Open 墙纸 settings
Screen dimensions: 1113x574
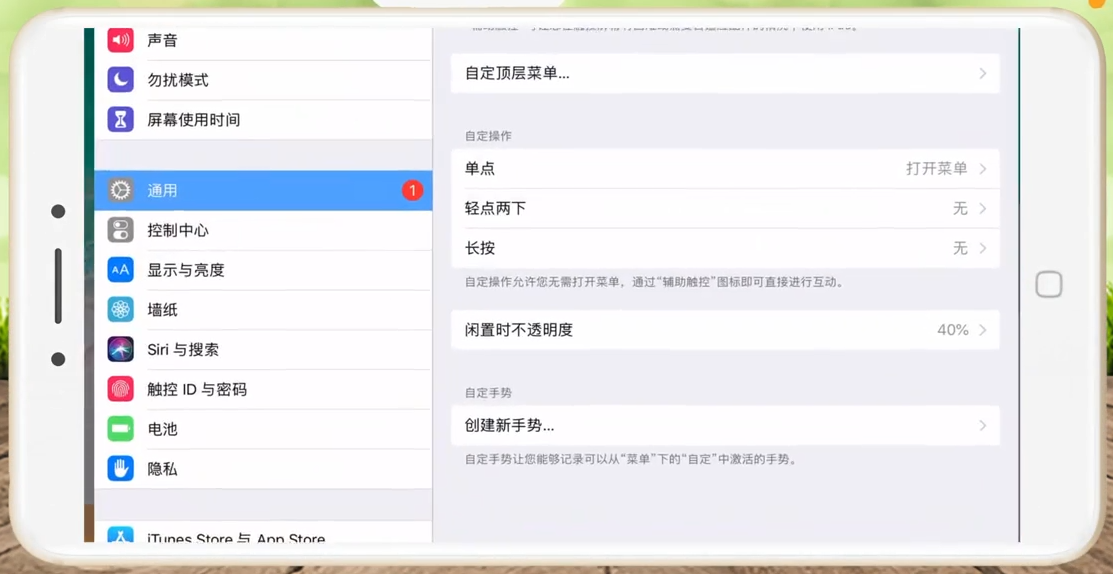tap(263, 309)
